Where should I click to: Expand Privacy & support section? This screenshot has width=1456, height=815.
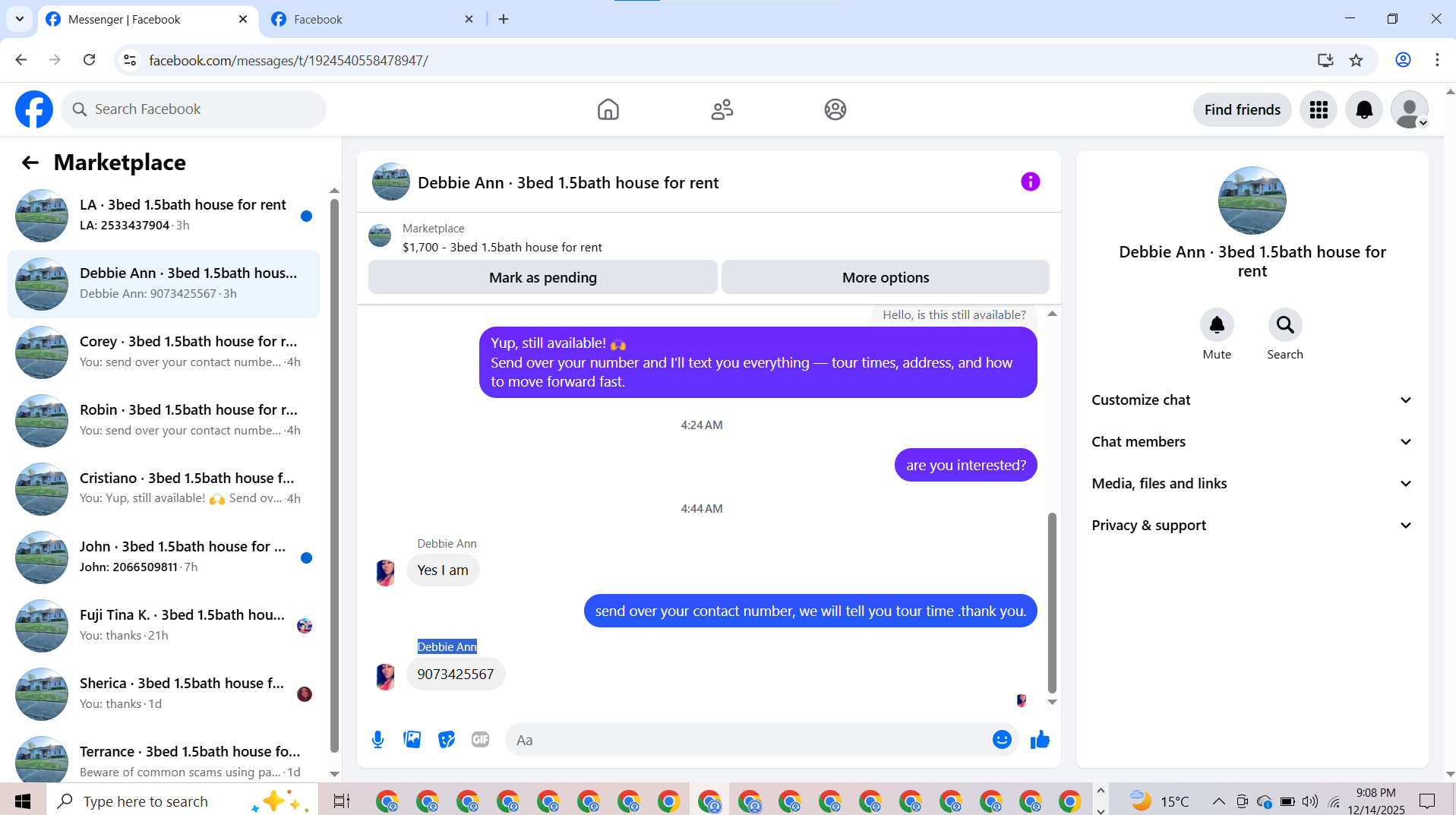(1252, 525)
